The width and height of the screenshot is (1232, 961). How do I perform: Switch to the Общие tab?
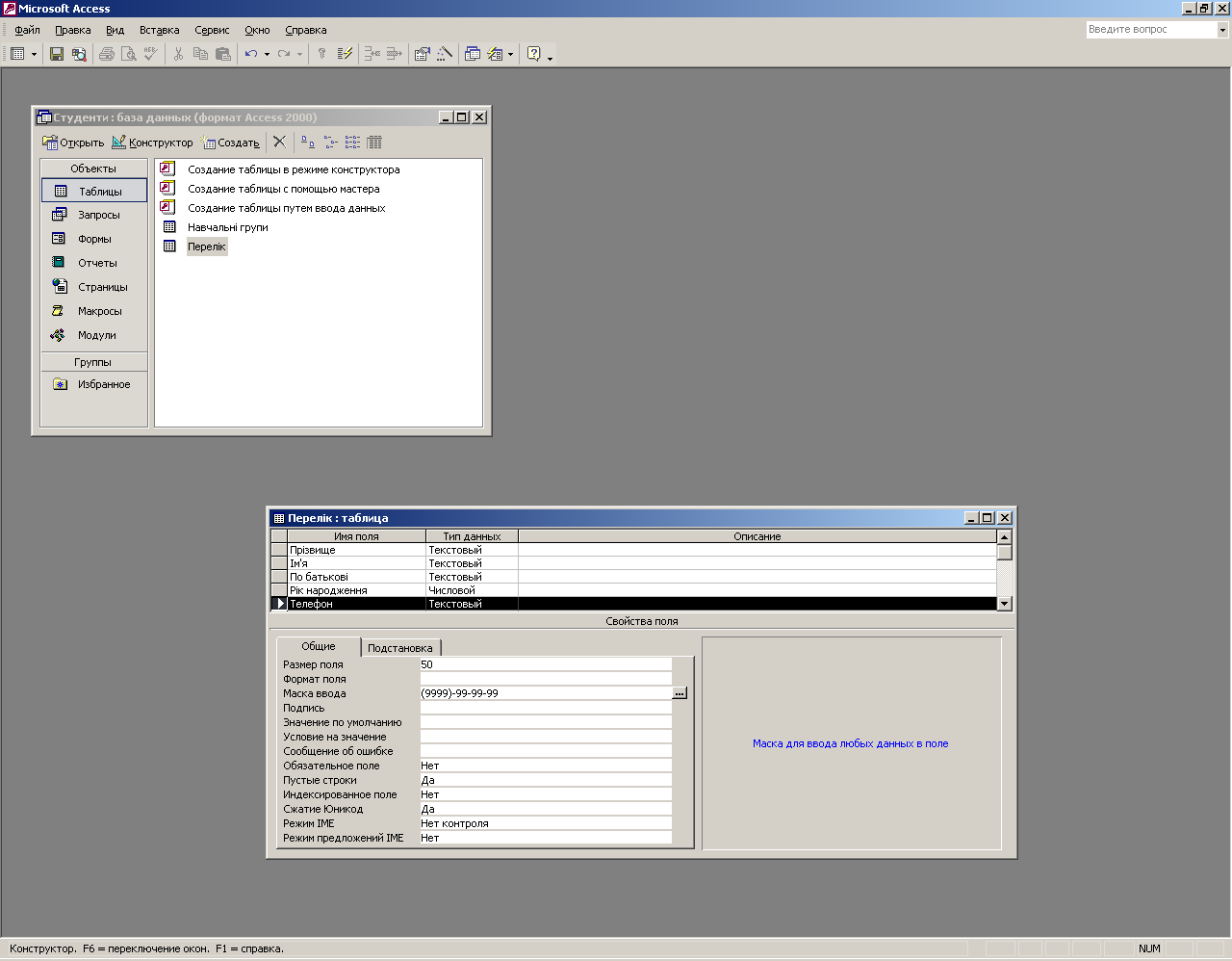tap(319, 646)
